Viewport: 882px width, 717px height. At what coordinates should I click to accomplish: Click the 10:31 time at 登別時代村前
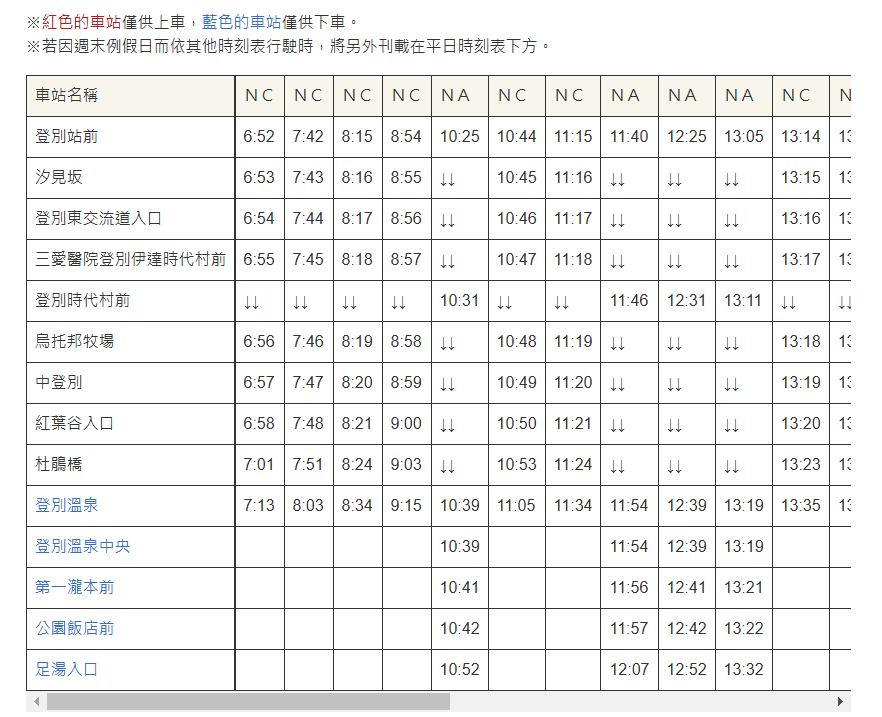tap(460, 301)
